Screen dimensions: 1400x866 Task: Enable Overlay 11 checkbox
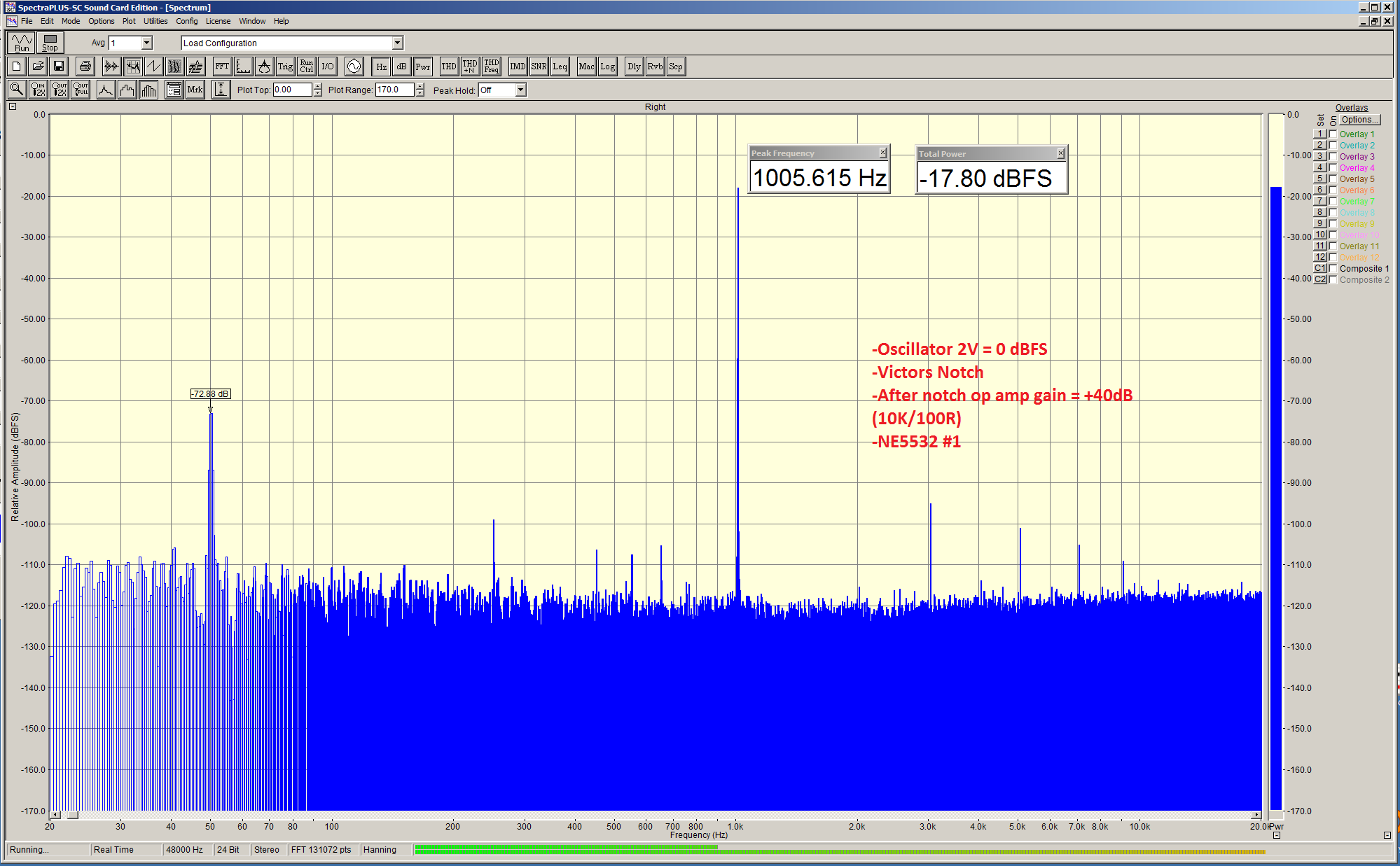tap(1333, 246)
